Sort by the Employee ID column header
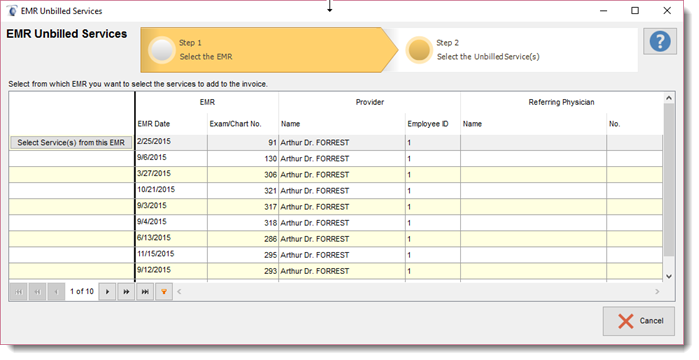This screenshot has height=360, width=699. 428,124
